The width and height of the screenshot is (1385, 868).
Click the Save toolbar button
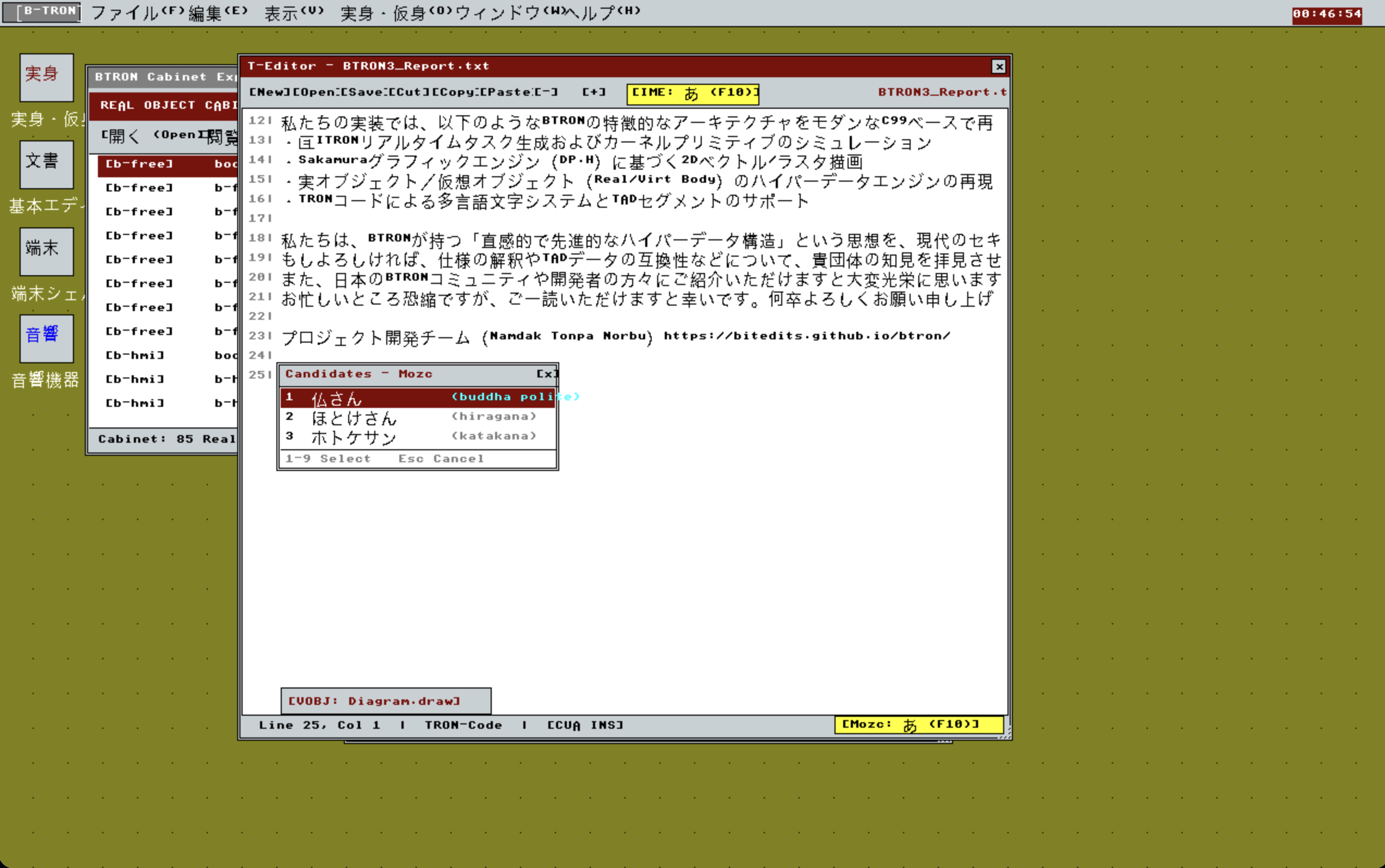(x=363, y=92)
